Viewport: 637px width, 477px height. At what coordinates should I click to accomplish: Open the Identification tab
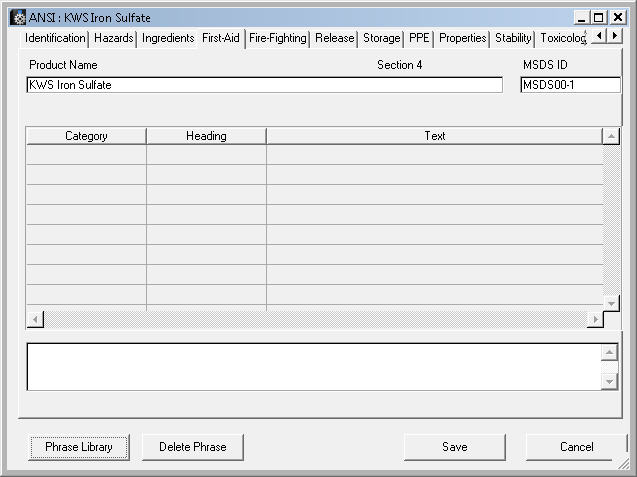tap(55, 38)
